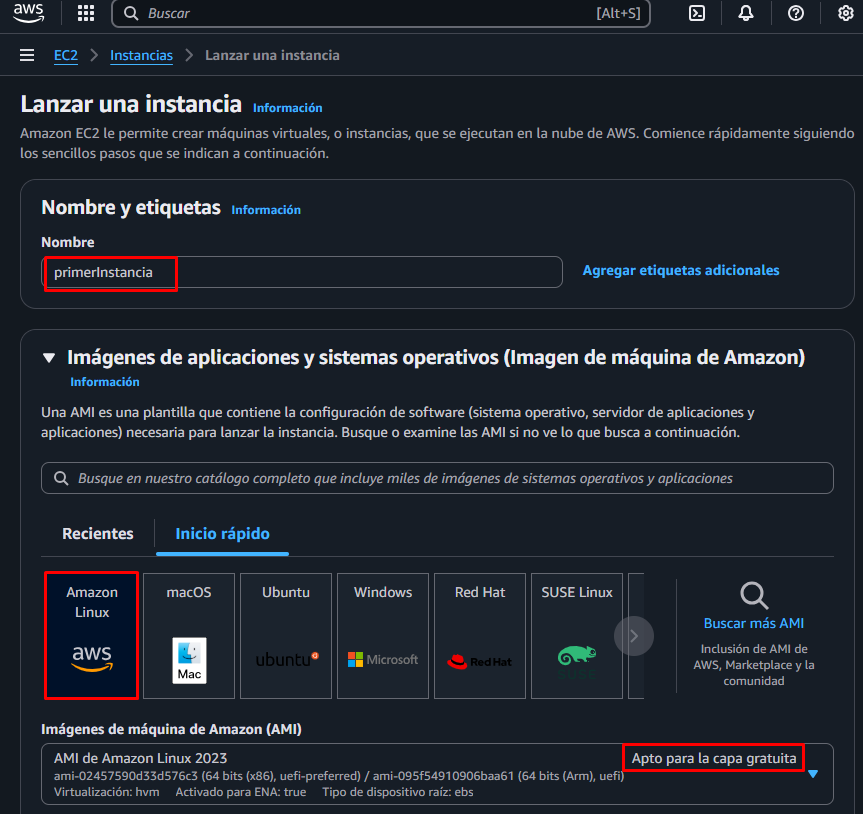Image resolution: width=863 pixels, height=814 pixels.
Task: Select the Windows AMI tile
Action: point(383,636)
